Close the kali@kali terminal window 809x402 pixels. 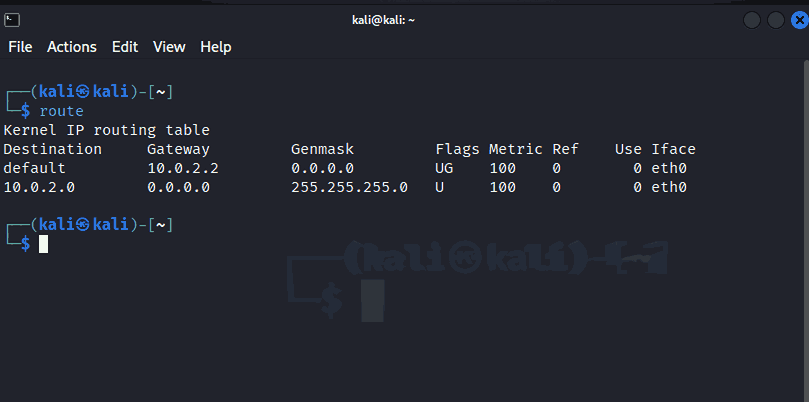tap(797, 20)
